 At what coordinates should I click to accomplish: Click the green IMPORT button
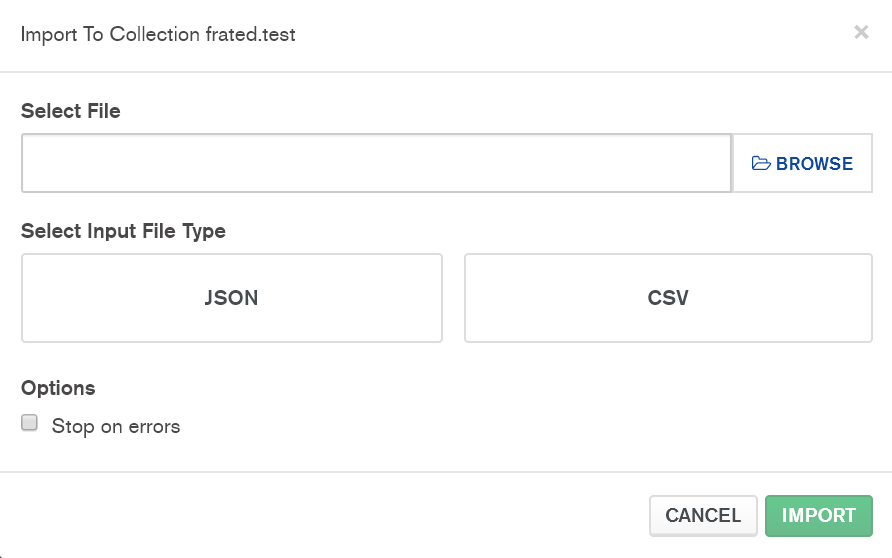(x=818, y=515)
